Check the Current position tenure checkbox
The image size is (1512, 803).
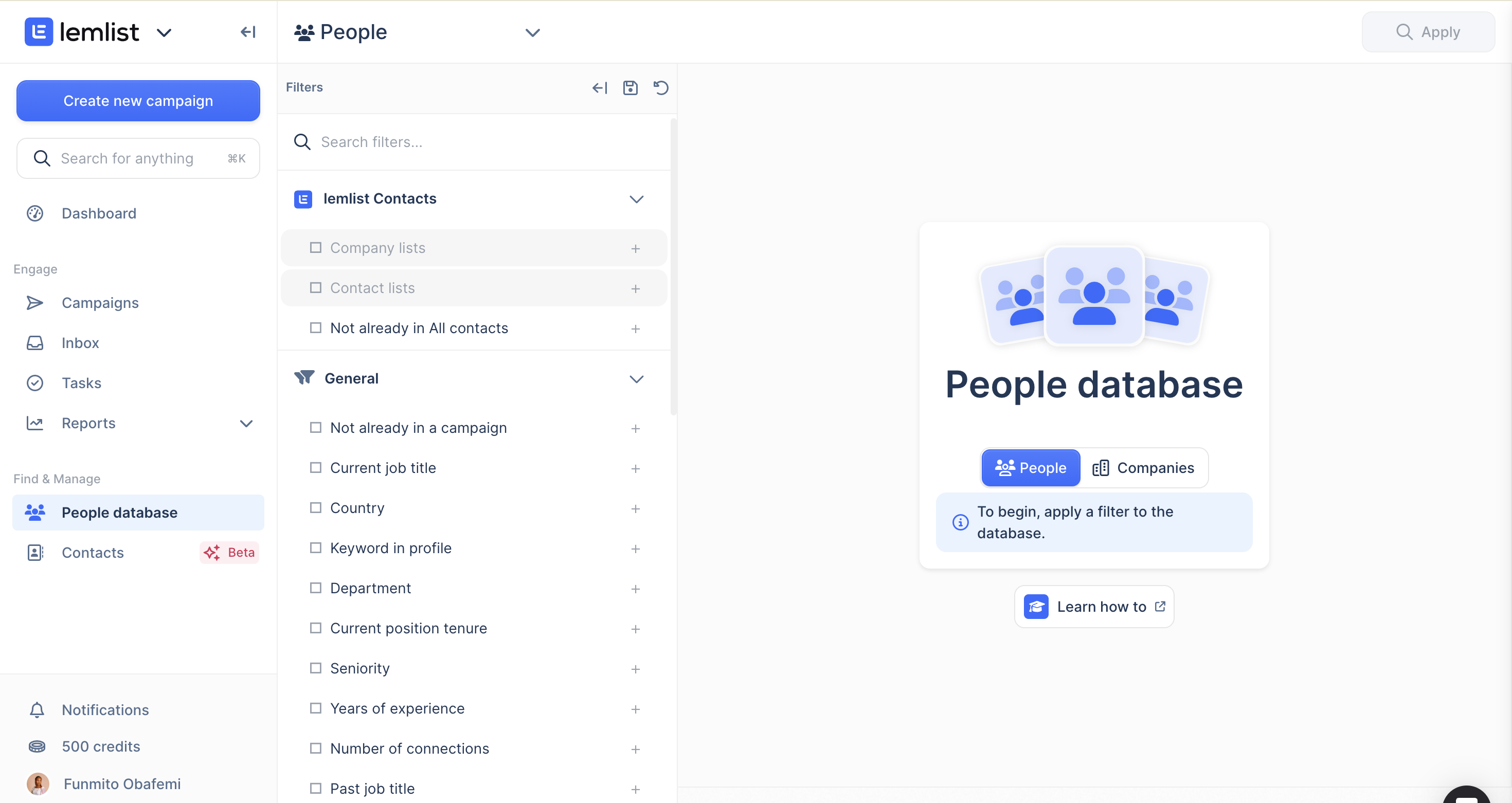tap(316, 628)
